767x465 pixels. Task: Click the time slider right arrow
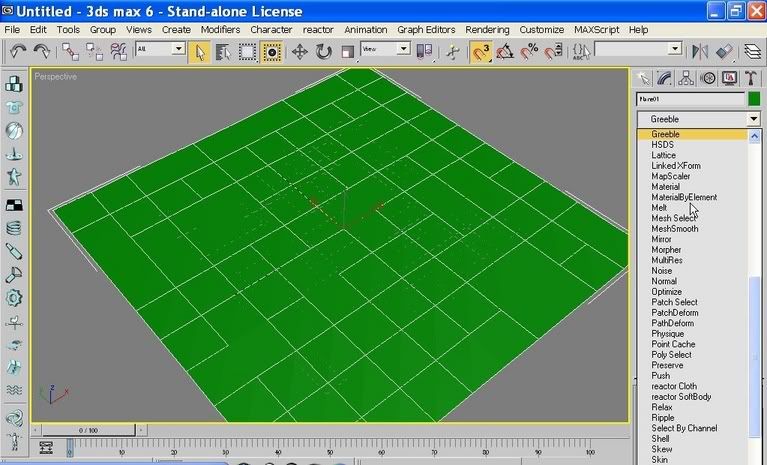point(141,430)
